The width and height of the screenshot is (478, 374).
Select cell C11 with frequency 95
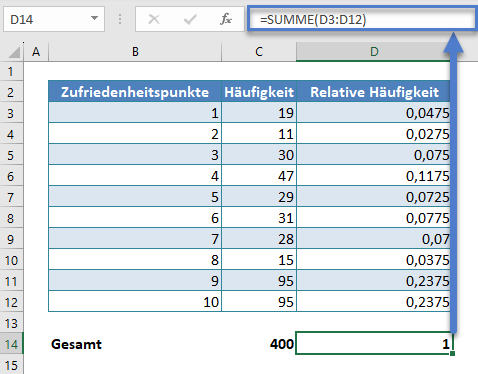click(x=259, y=281)
